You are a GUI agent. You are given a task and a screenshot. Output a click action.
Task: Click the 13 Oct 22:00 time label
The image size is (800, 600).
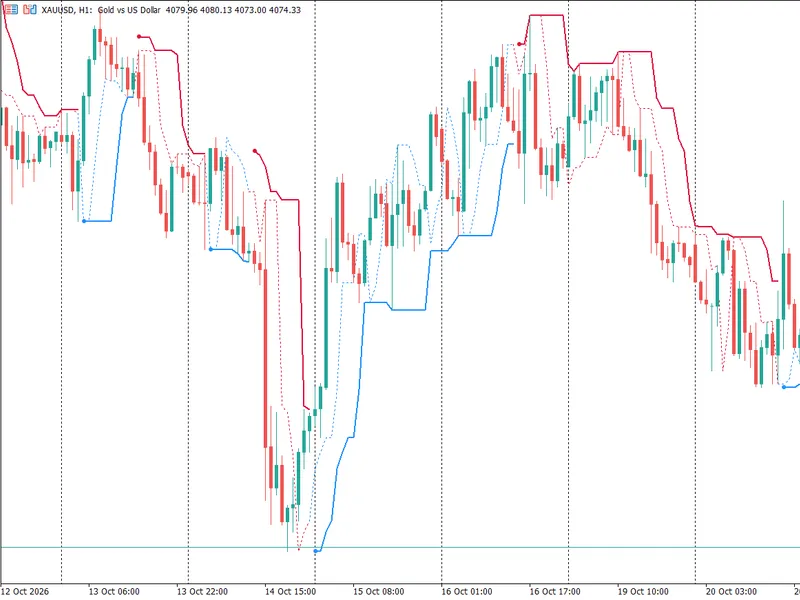click(202, 591)
